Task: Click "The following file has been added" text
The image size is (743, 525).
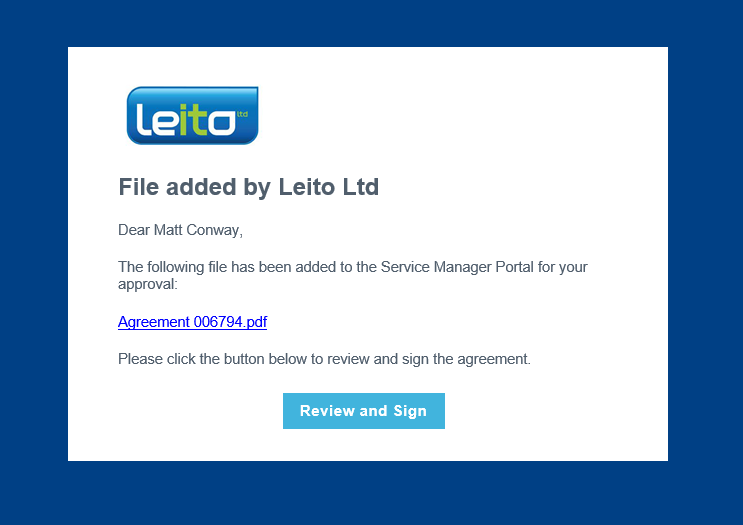Action: (x=225, y=267)
